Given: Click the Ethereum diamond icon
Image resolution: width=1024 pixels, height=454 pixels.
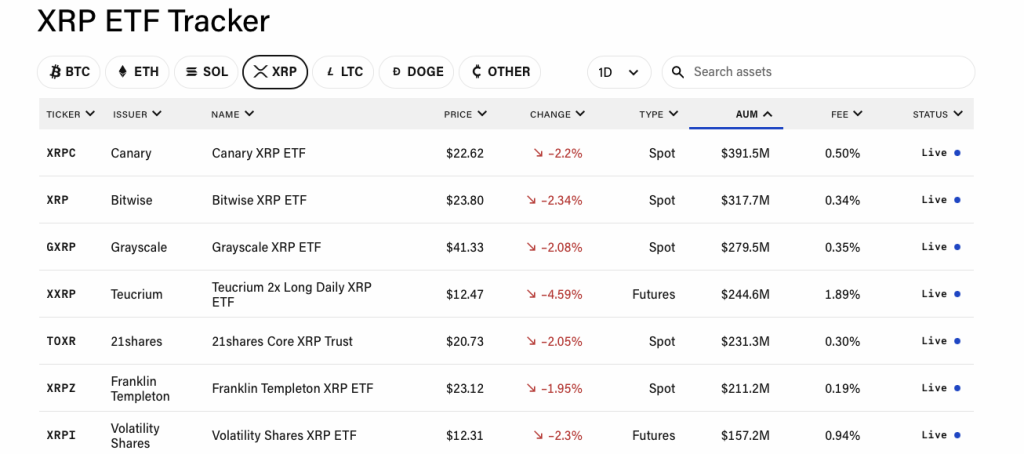Looking at the screenshot, I should 123,72.
